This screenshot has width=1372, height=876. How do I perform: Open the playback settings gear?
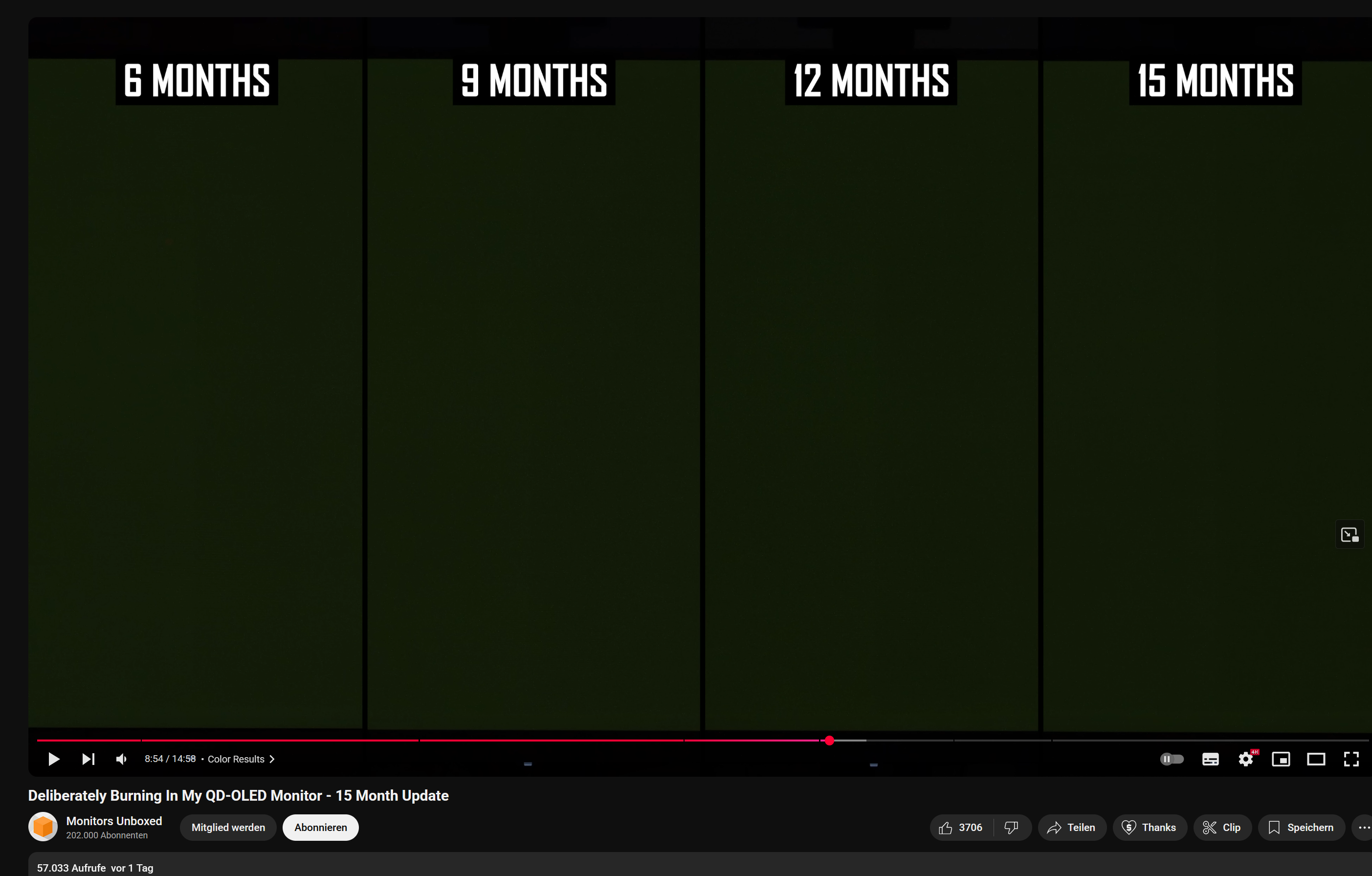(1246, 759)
